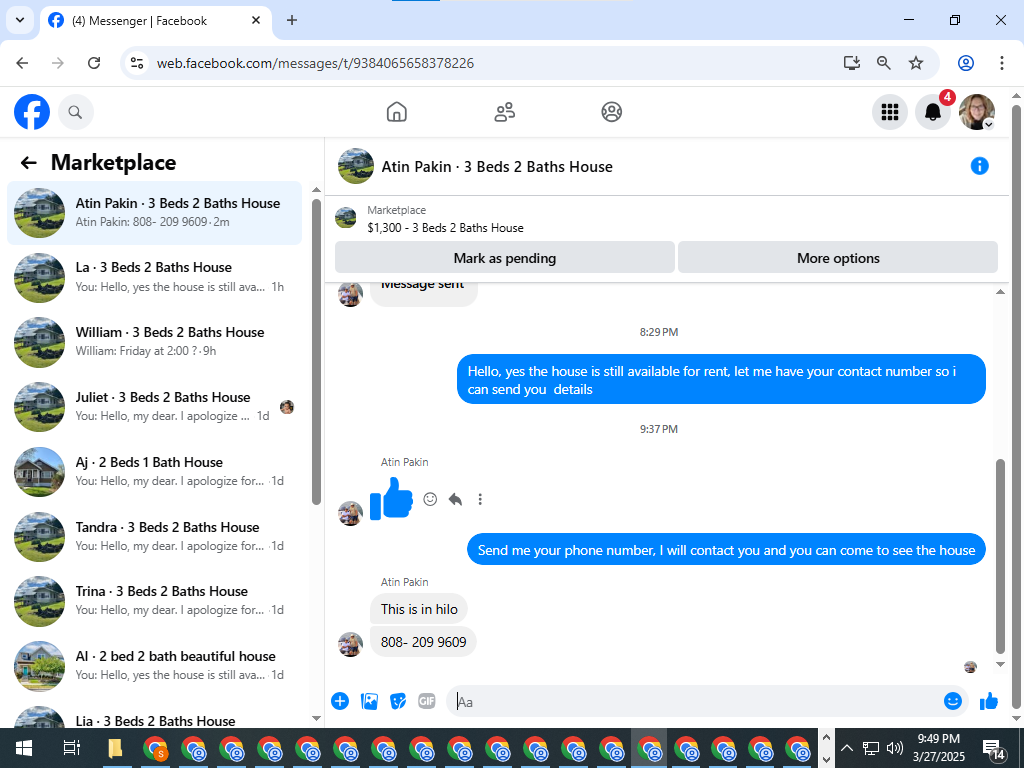React with emoji to thumbs-up message

(430, 500)
